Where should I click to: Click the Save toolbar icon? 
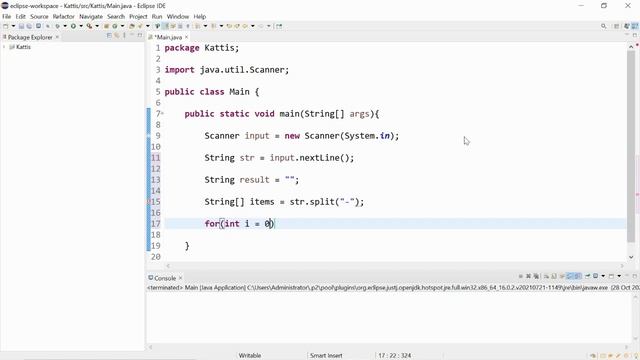(x=21, y=26)
